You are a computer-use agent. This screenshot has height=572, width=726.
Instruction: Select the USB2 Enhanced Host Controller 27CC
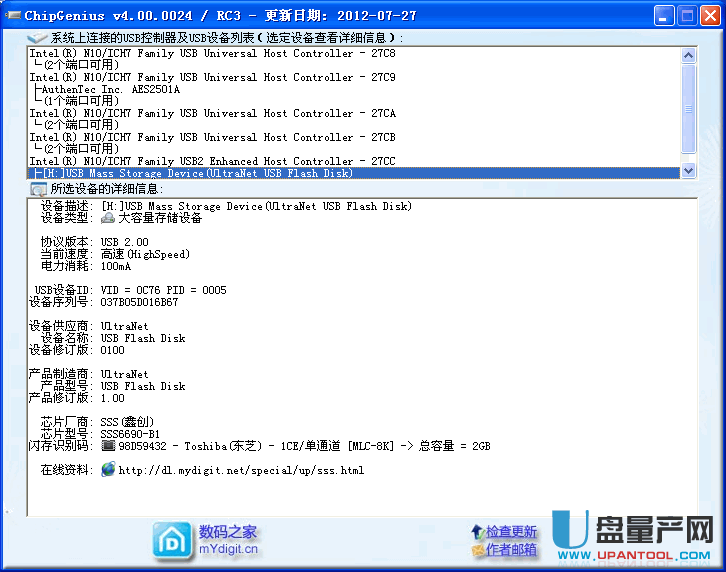(212, 161)
